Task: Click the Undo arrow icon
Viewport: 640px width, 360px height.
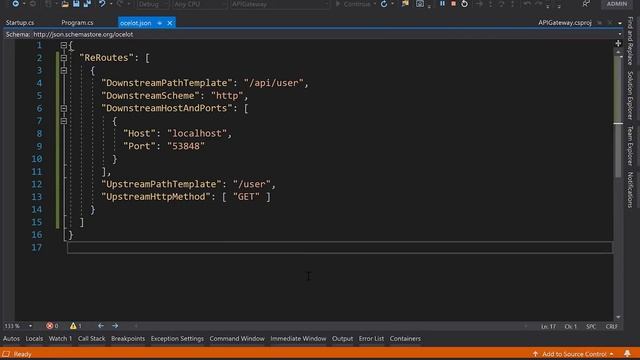Action: 102,4
